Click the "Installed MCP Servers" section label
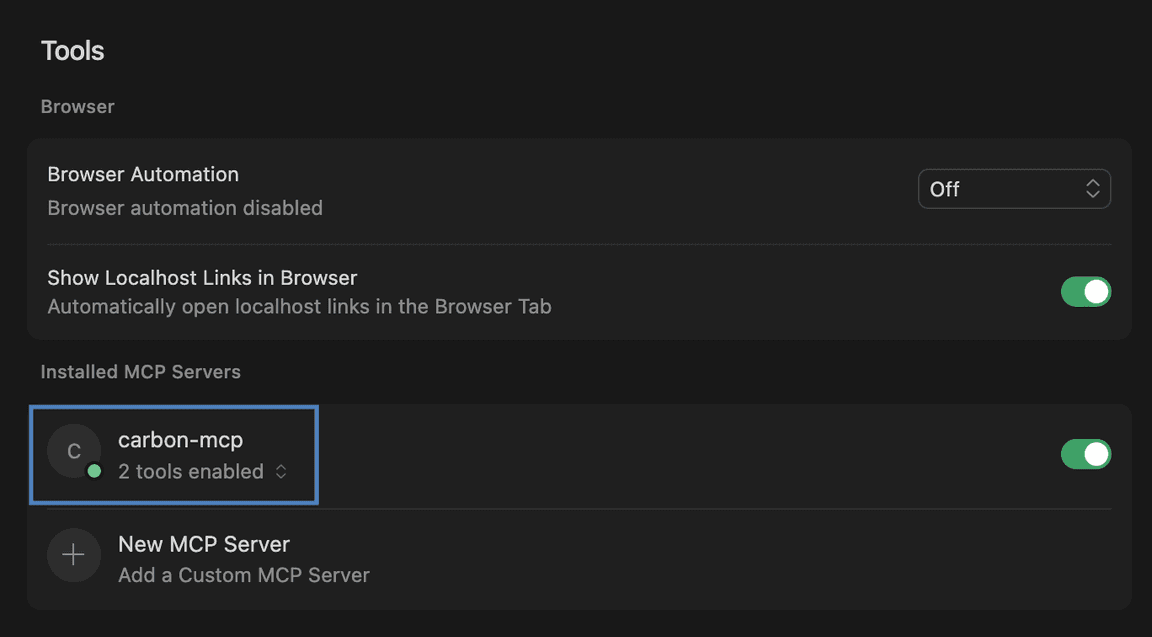Image resolution: width=1152 pixels, height=637 pixels. (140, 371)
